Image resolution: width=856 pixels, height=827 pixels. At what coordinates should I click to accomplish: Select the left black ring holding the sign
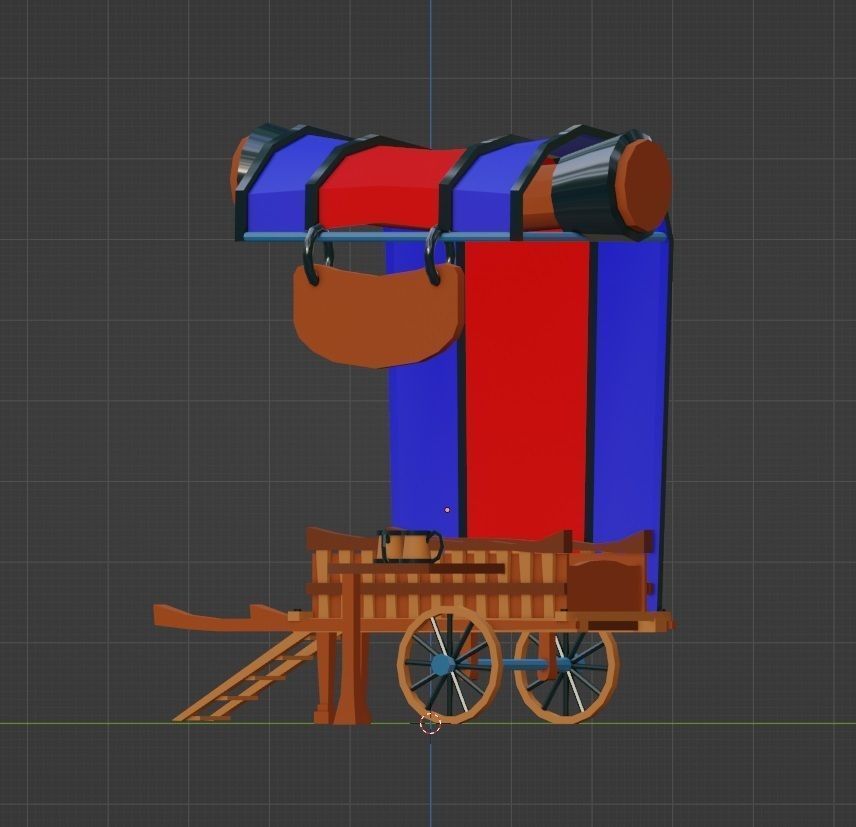pyautogui.click(x=317, y=255)
